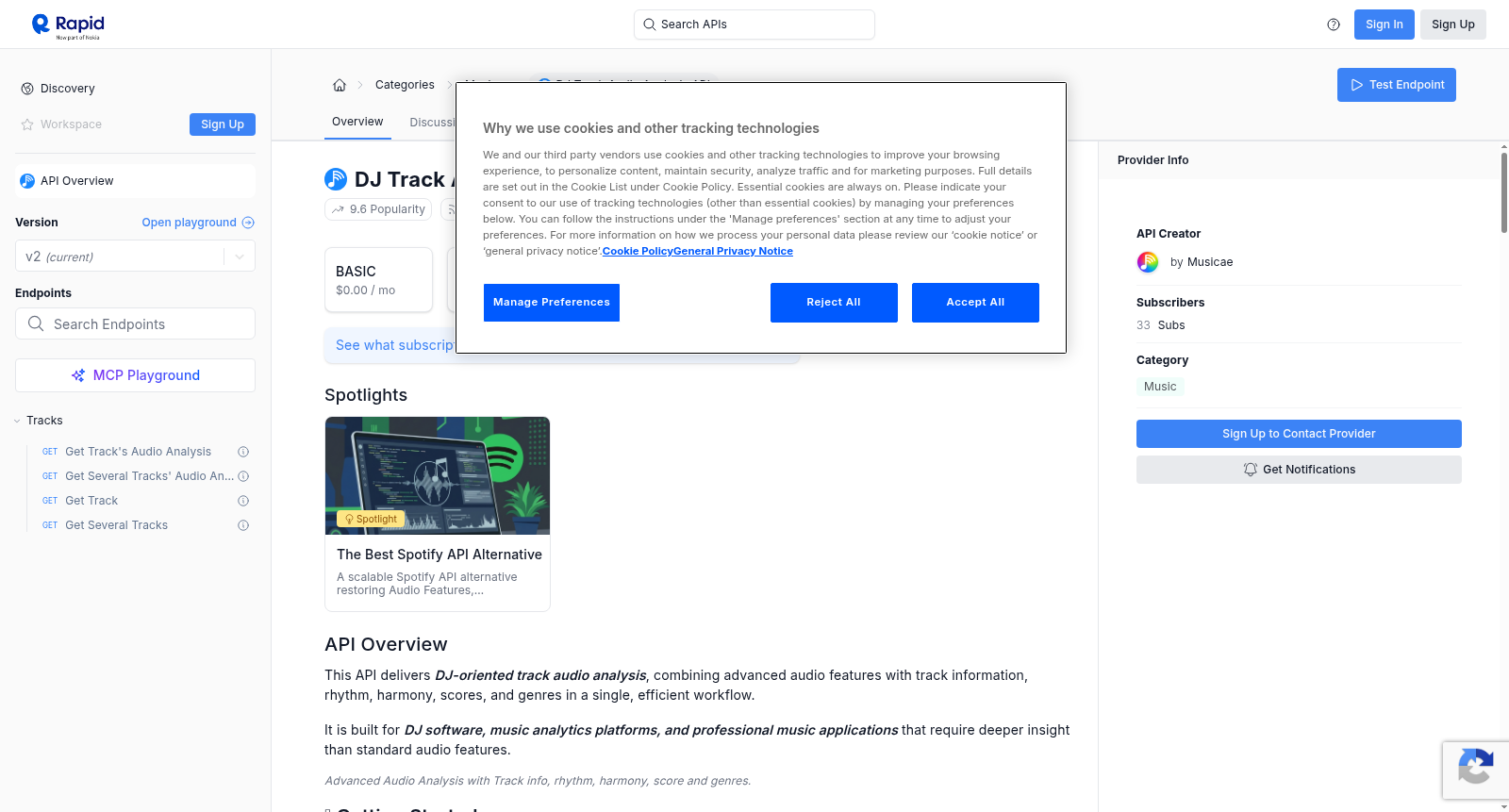
Task: Switch to the Overview tab
Action: pos(357,122)
